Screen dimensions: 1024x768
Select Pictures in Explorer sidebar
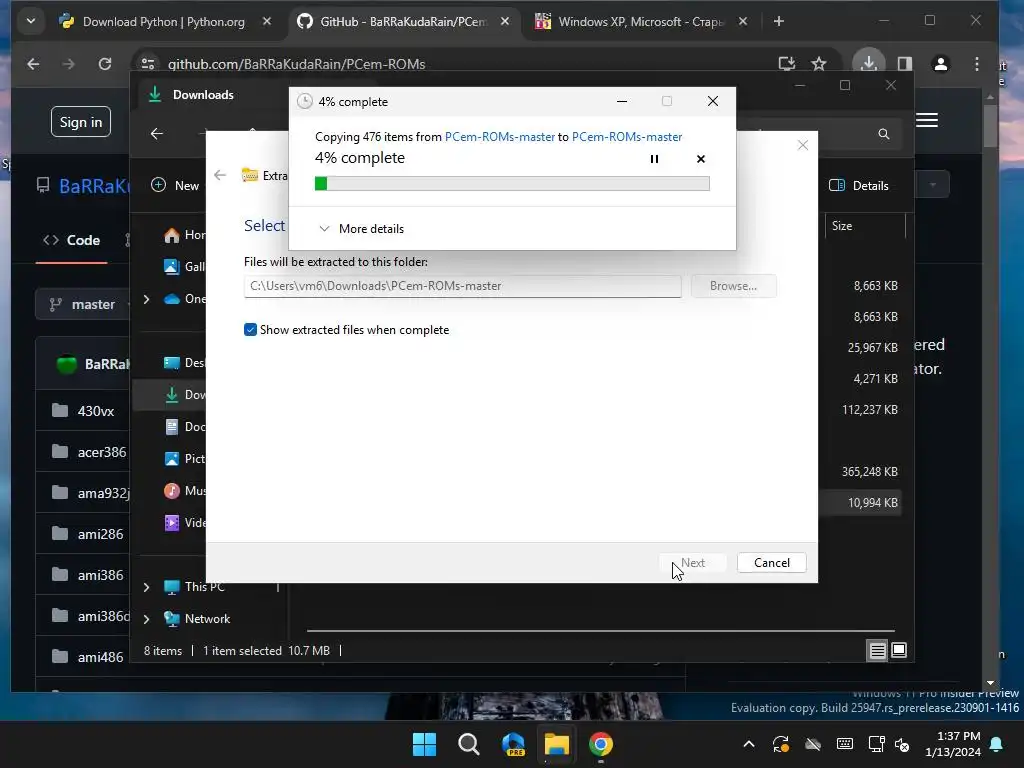(185, 459)
